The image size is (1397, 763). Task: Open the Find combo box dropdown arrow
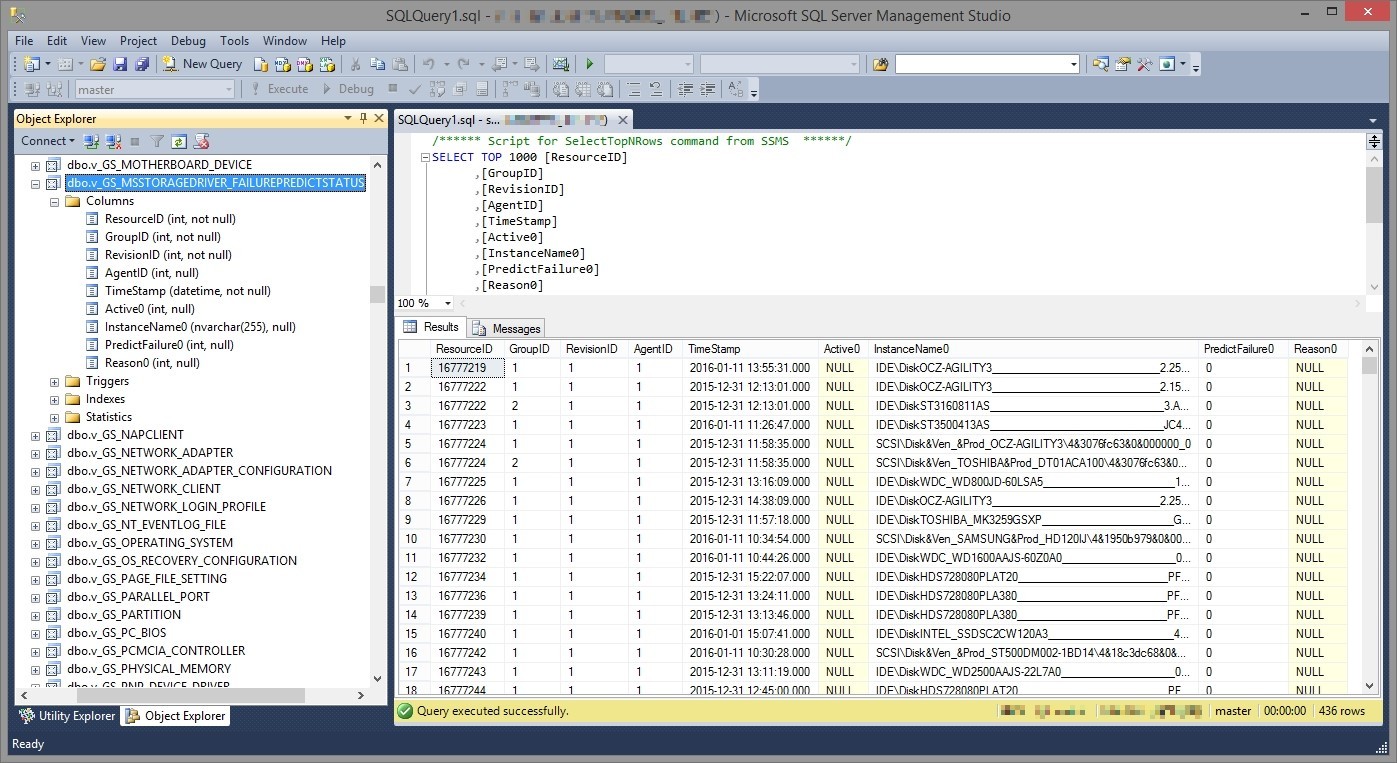pos(1074,64)
